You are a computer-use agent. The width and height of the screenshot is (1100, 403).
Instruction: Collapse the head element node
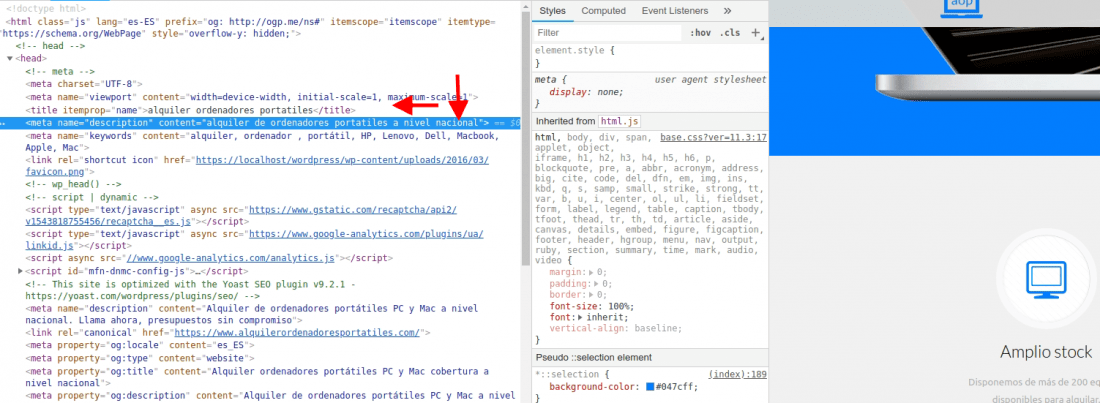pos(10,58)
